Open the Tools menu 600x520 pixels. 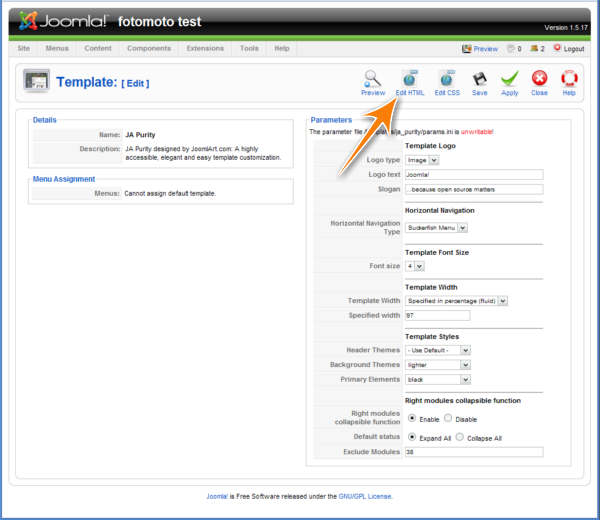pyautogui.click(x=249, y=48)
